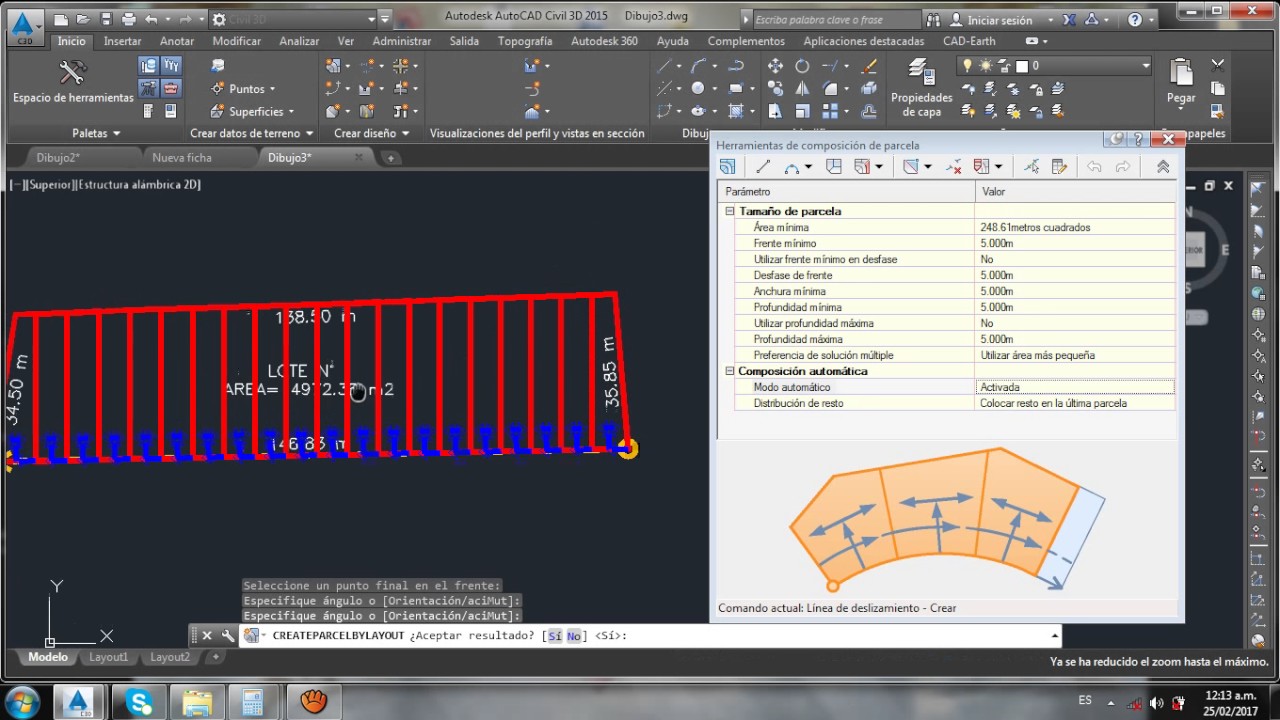Switch to Layout2 tab

pos(170,657)
